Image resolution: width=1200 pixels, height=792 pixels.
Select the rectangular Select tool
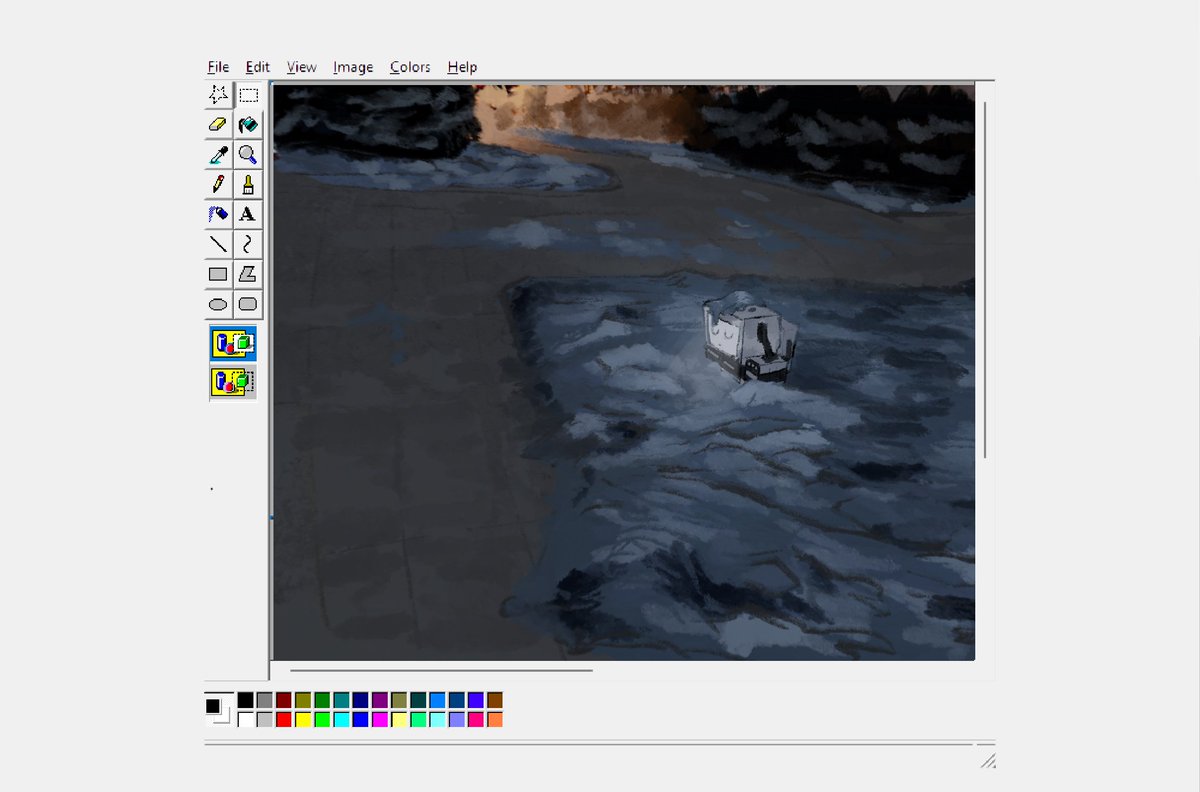(248, 95)
